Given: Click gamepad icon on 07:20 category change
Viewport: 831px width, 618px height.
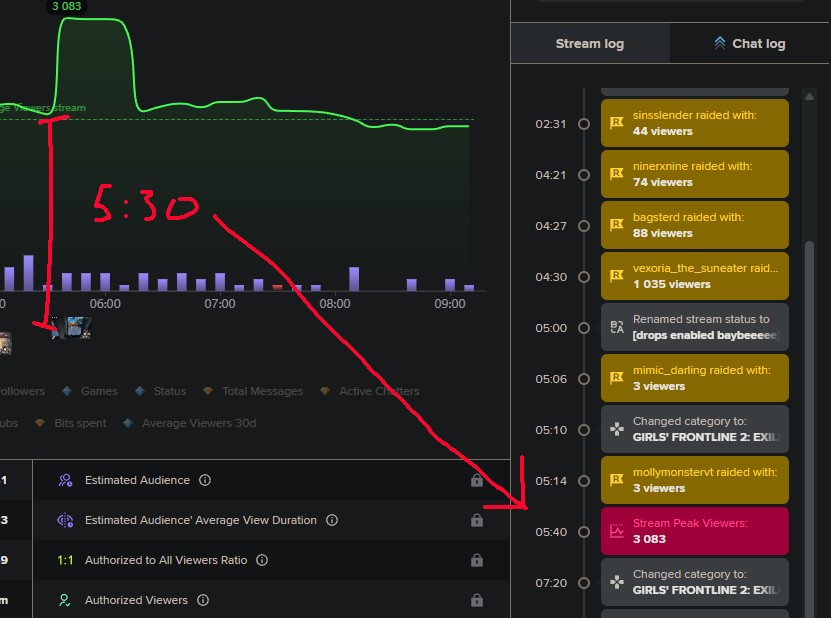Looking at the screenshot, I should tap(617, 582).
